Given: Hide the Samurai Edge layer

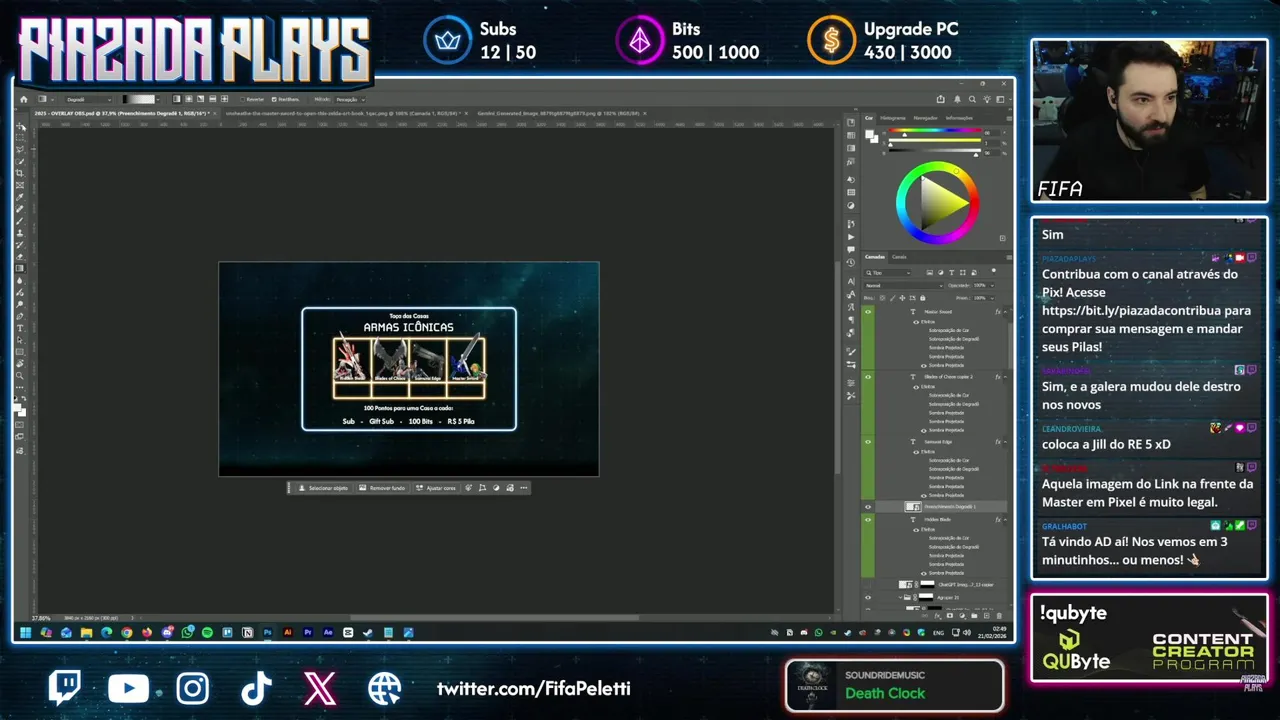Looking at the screenshot, I should (x=867, y=441).
